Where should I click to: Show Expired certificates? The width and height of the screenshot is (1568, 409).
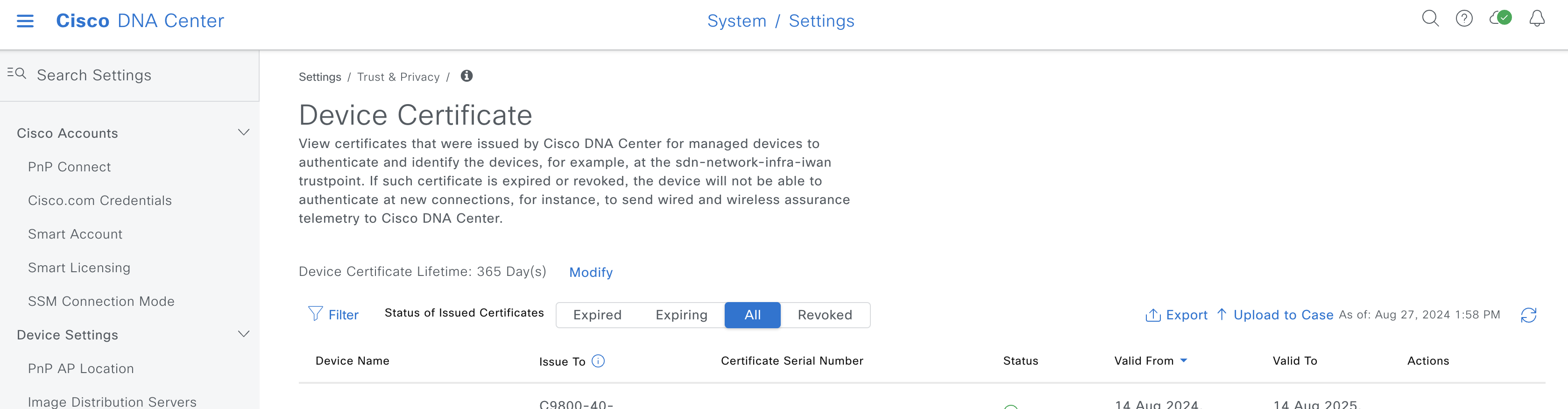click(597, 315)
